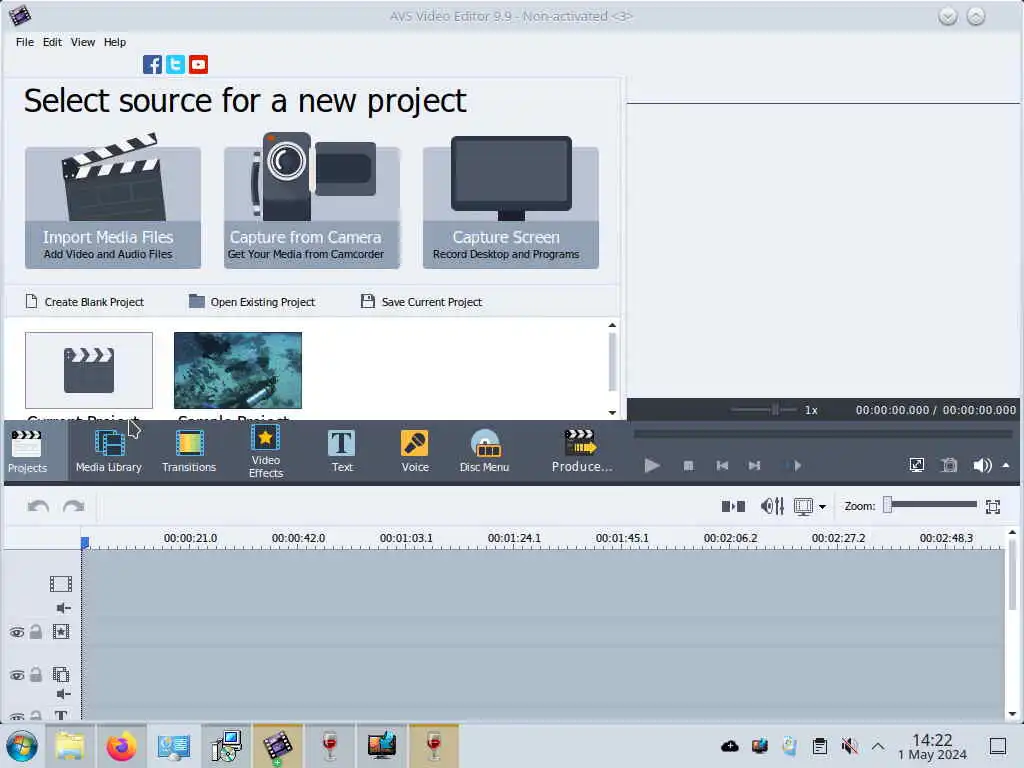Lock the video overlay track

(x=36, y=675)
